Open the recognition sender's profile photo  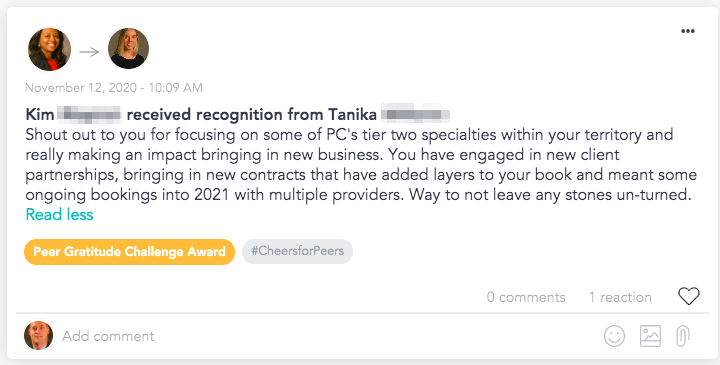[50, 49]
